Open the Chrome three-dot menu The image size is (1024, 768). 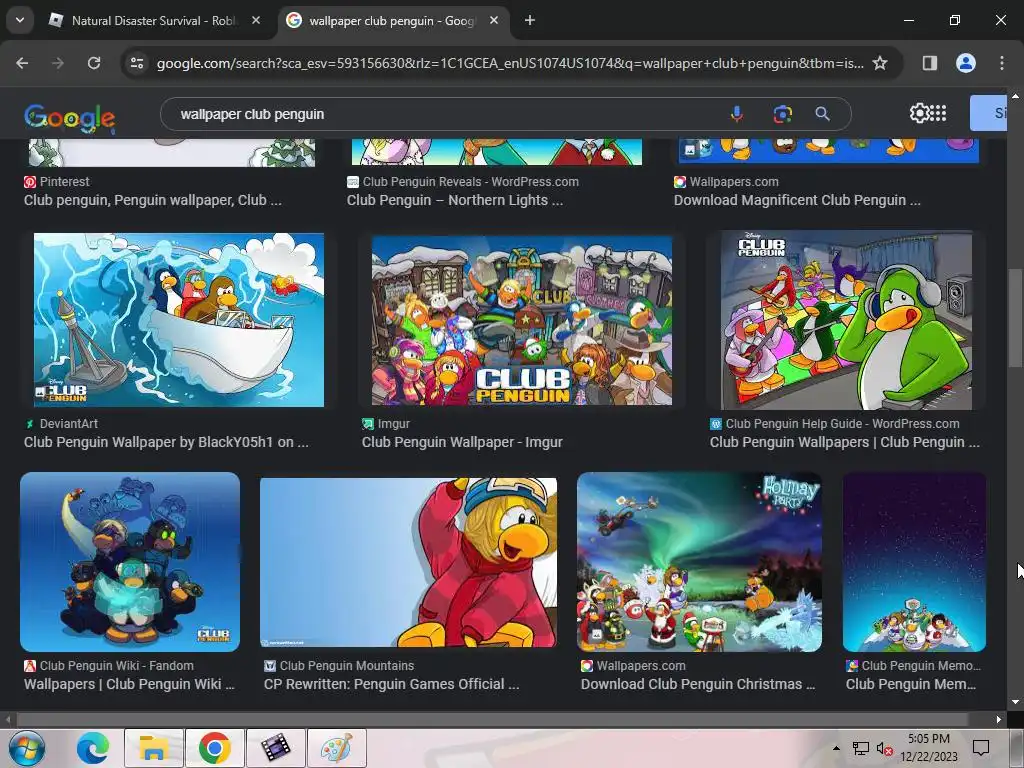[x=1002, y=63]
